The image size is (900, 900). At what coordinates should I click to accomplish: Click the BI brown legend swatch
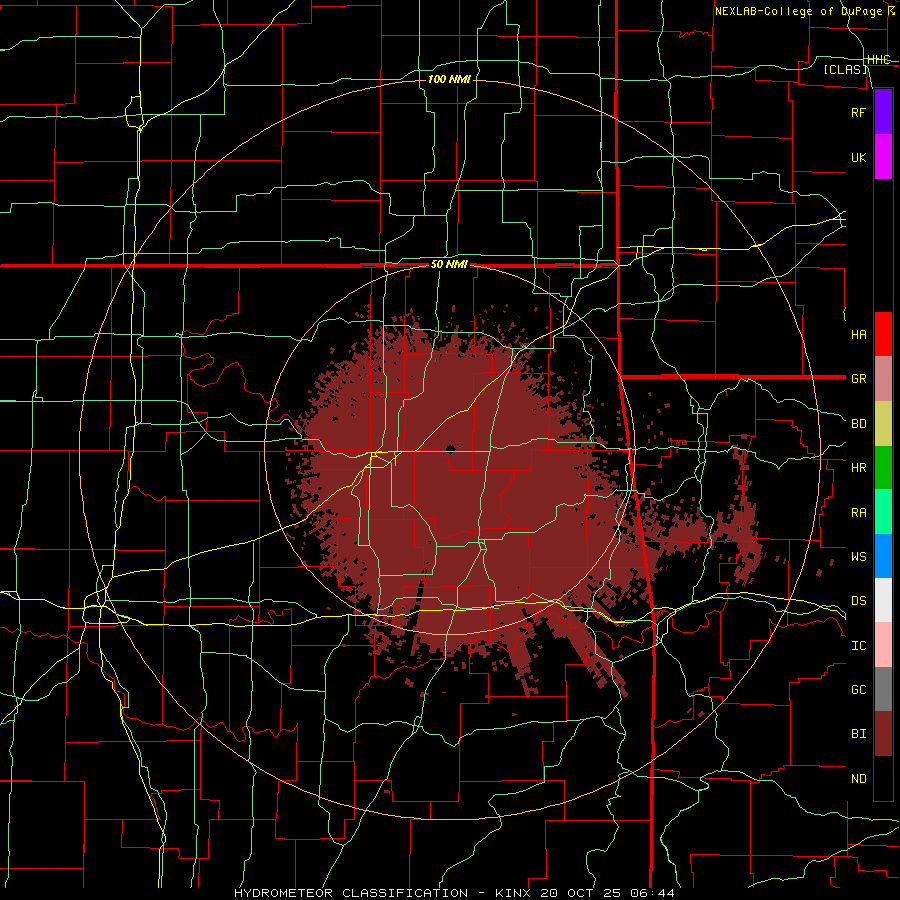tap(883, 734)
